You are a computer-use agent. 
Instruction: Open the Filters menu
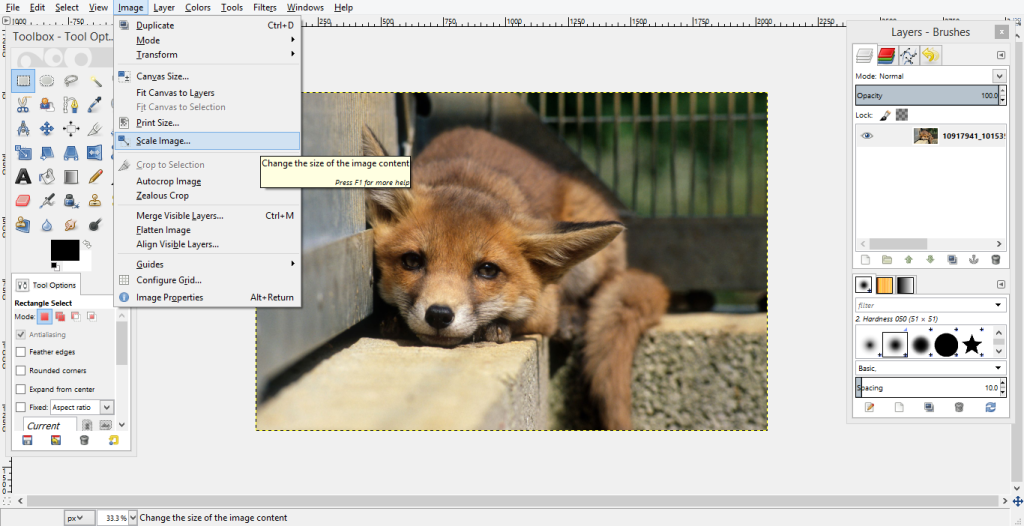tap(264, 8)
